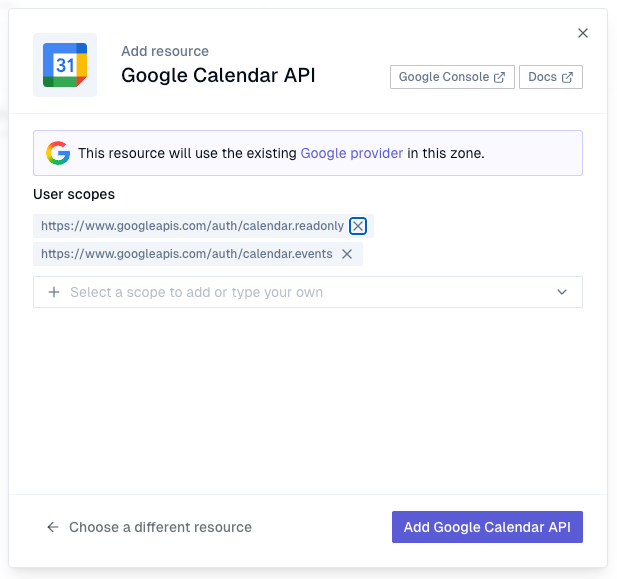
Task: Go back via Choose a different resource
Action: [x=149, y=527]
